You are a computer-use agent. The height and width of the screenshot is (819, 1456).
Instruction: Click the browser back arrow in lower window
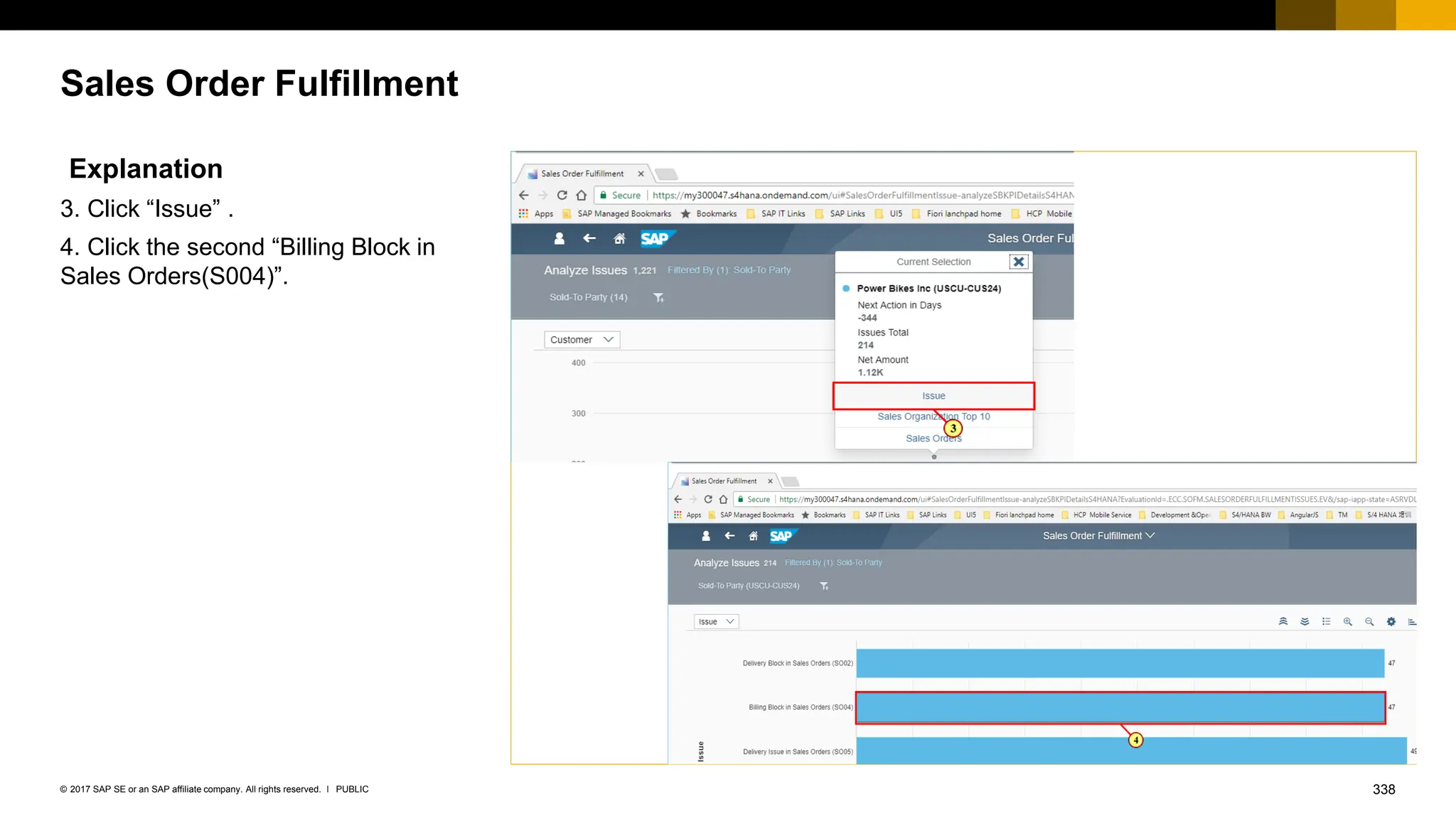pos(678,499)
